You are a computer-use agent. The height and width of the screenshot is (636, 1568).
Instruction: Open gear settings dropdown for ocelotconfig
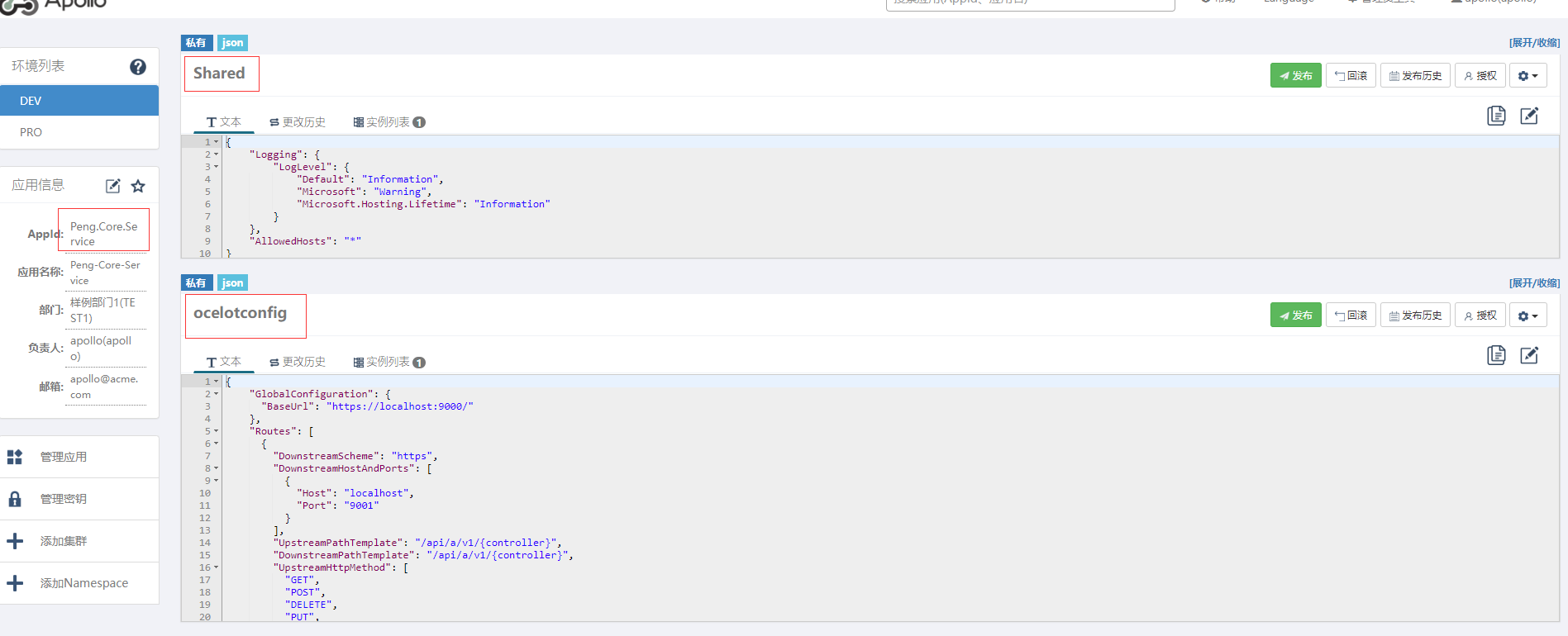click(x=1527, y=315)
